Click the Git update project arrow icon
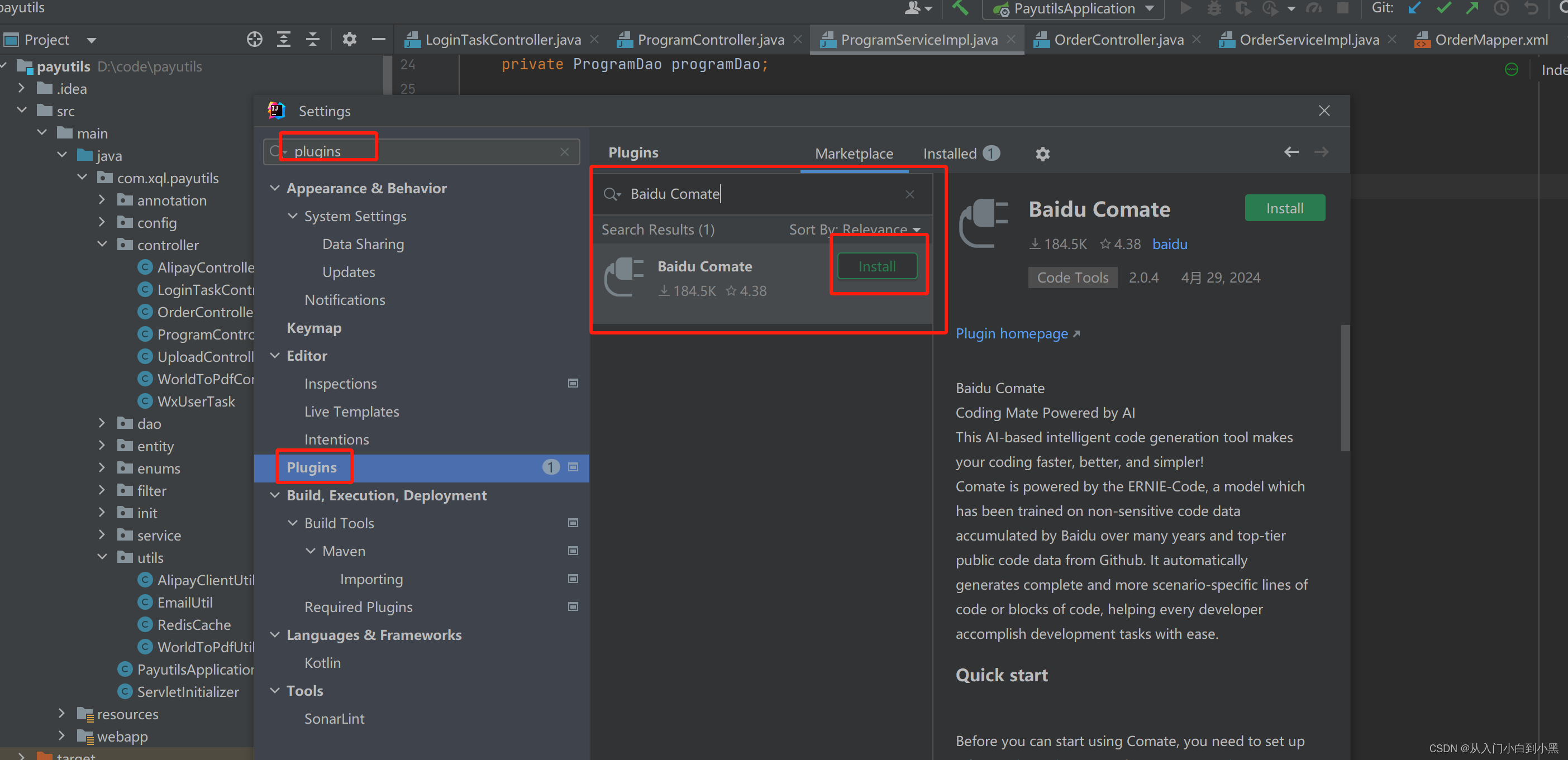This screenshot has width=1568, height=760. (x=1414, y=8)
